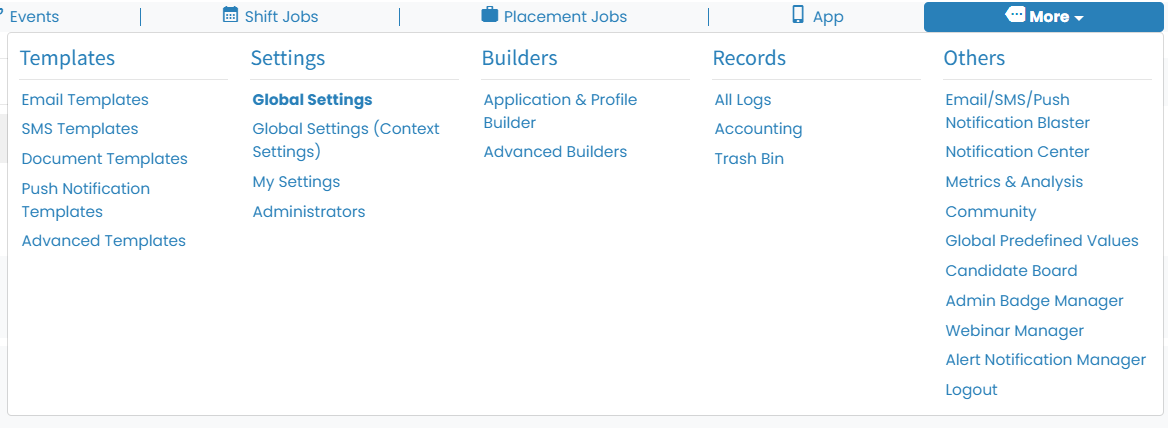Open Alert Notification Manager
This screenshot has height=435, width=1168.
(1045, 361)
